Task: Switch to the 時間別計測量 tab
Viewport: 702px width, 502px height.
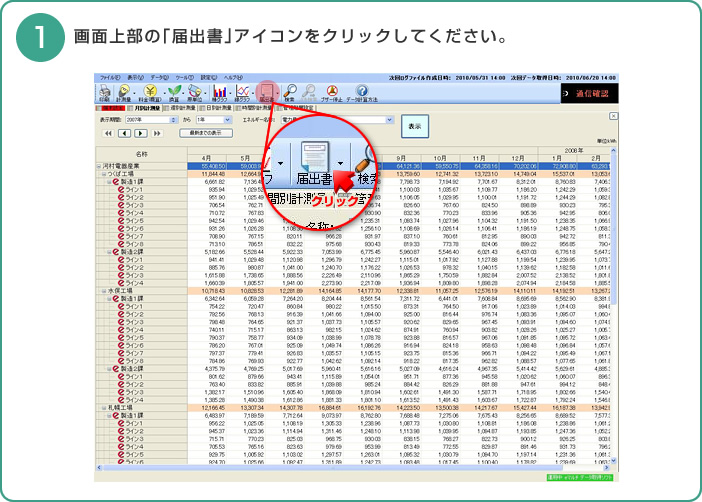Action: 254,108
